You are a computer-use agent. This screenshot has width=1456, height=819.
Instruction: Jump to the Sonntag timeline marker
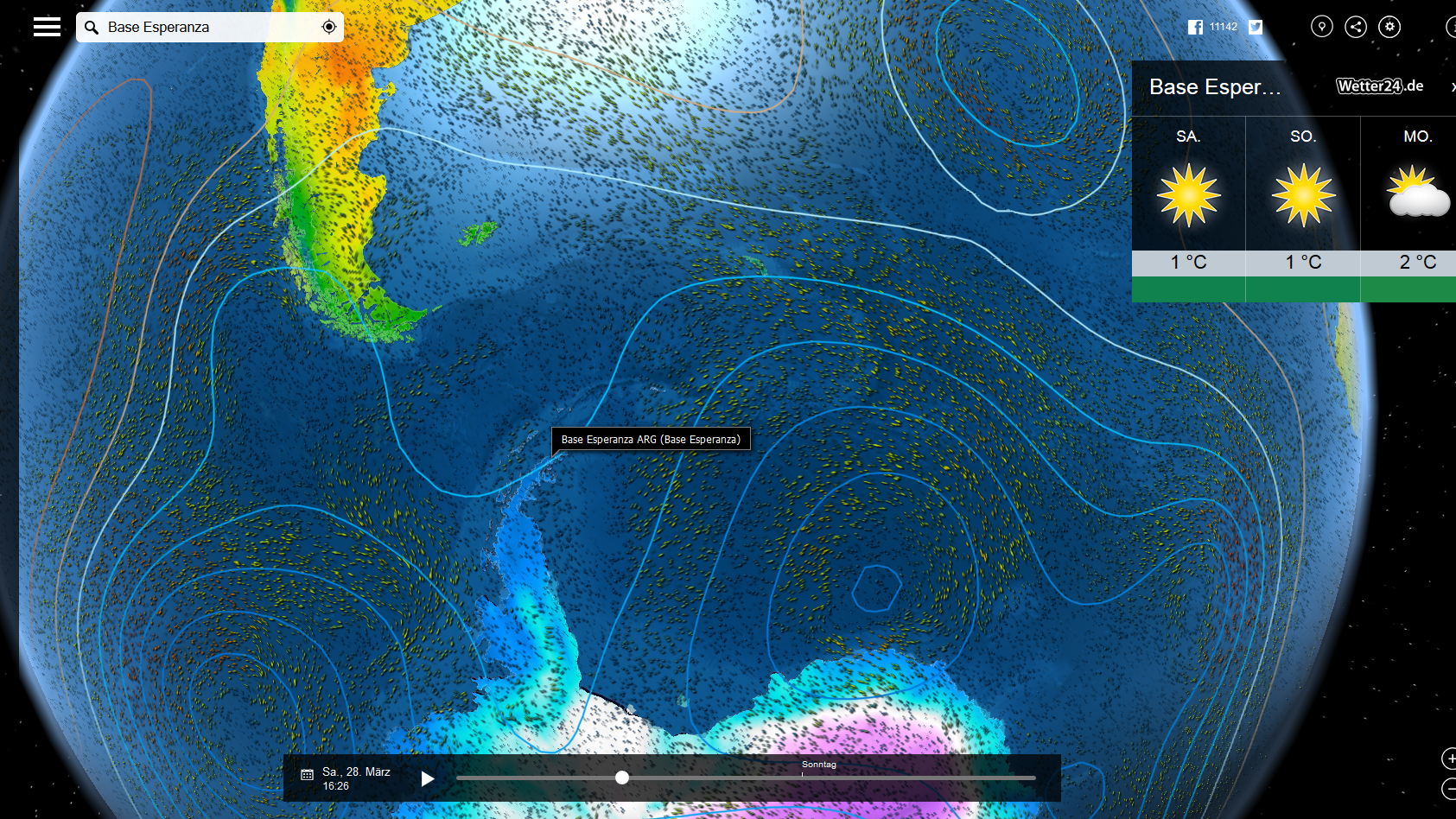pos(818,765)
